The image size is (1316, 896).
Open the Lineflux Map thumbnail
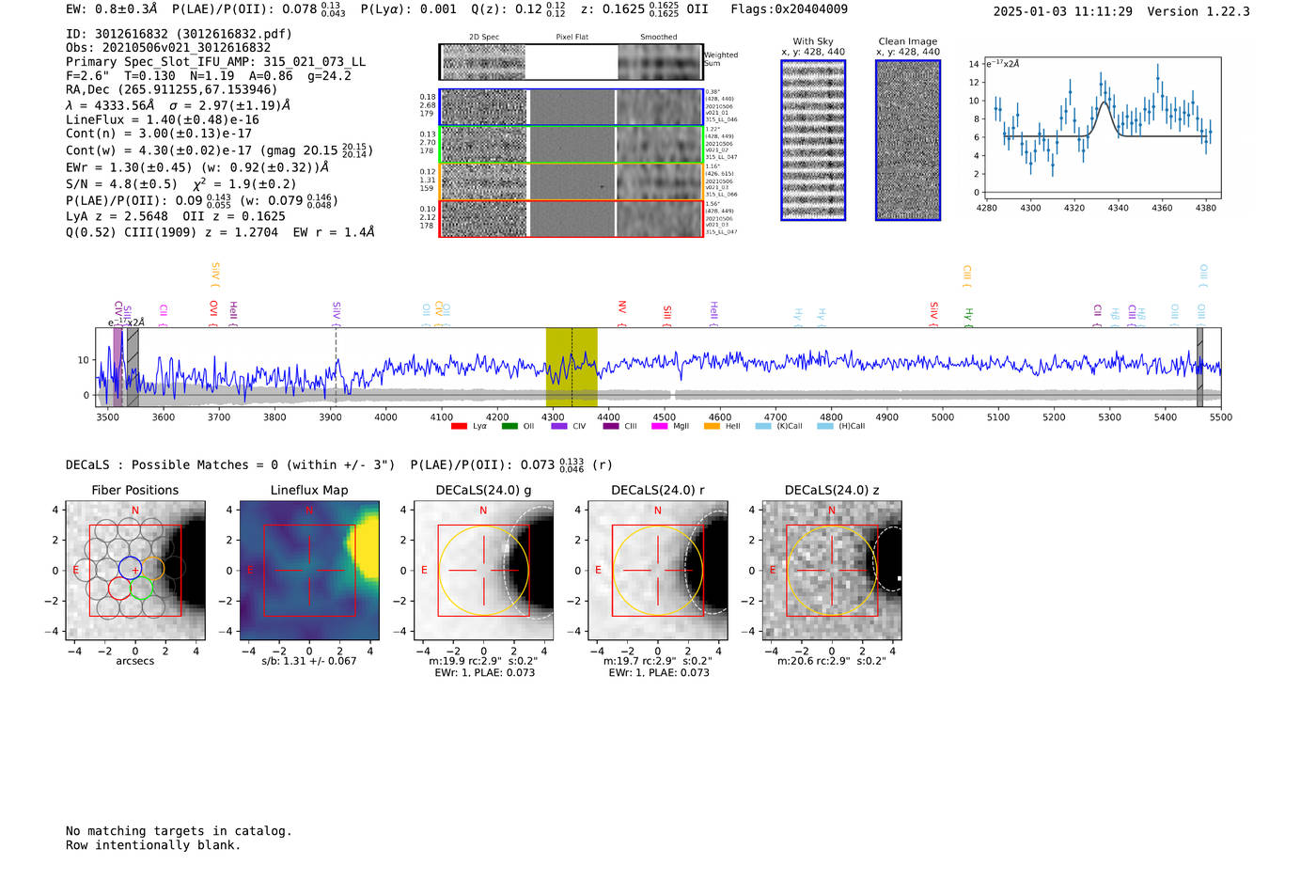point(309,570)
